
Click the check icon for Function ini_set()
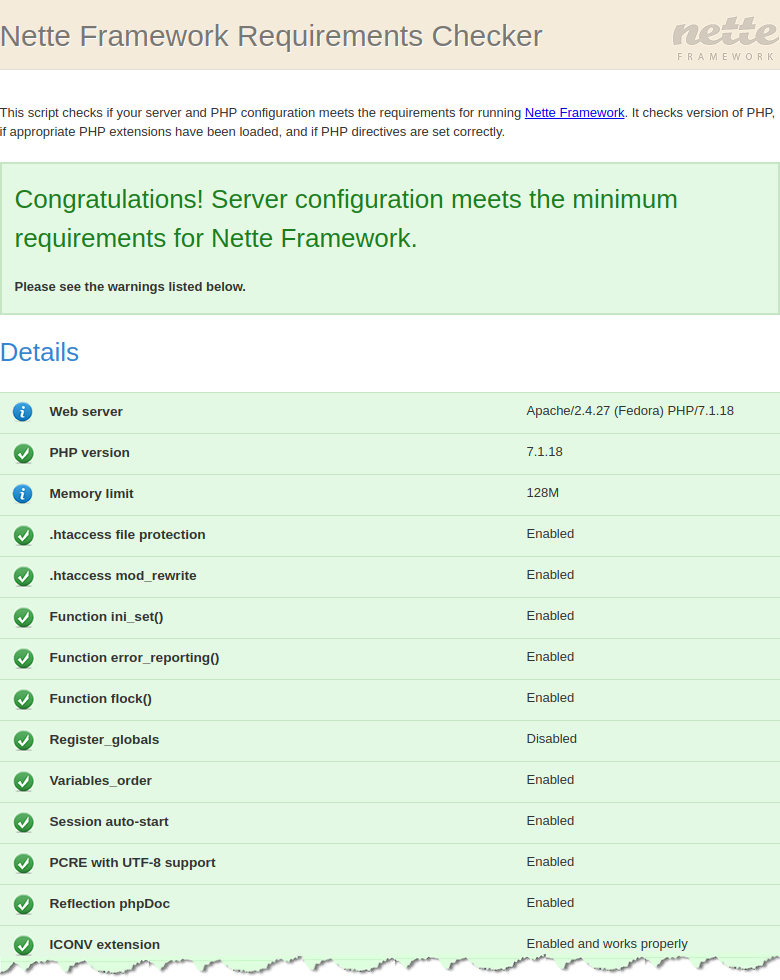point(24,618)
